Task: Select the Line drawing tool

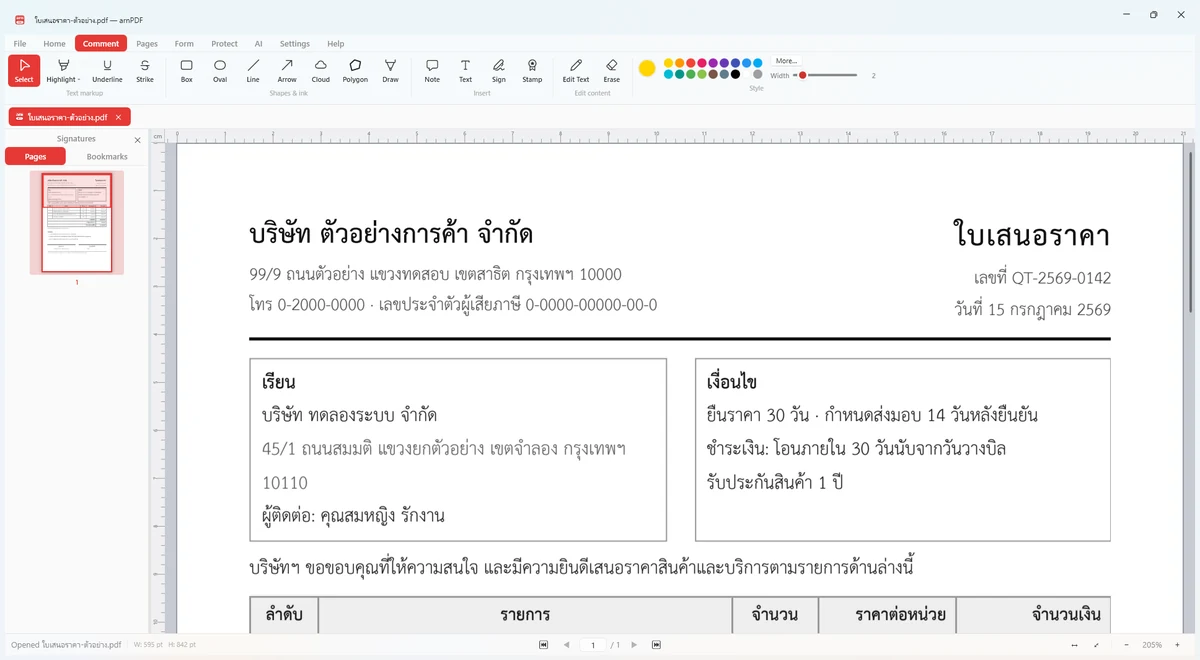Action: (253, 70)
